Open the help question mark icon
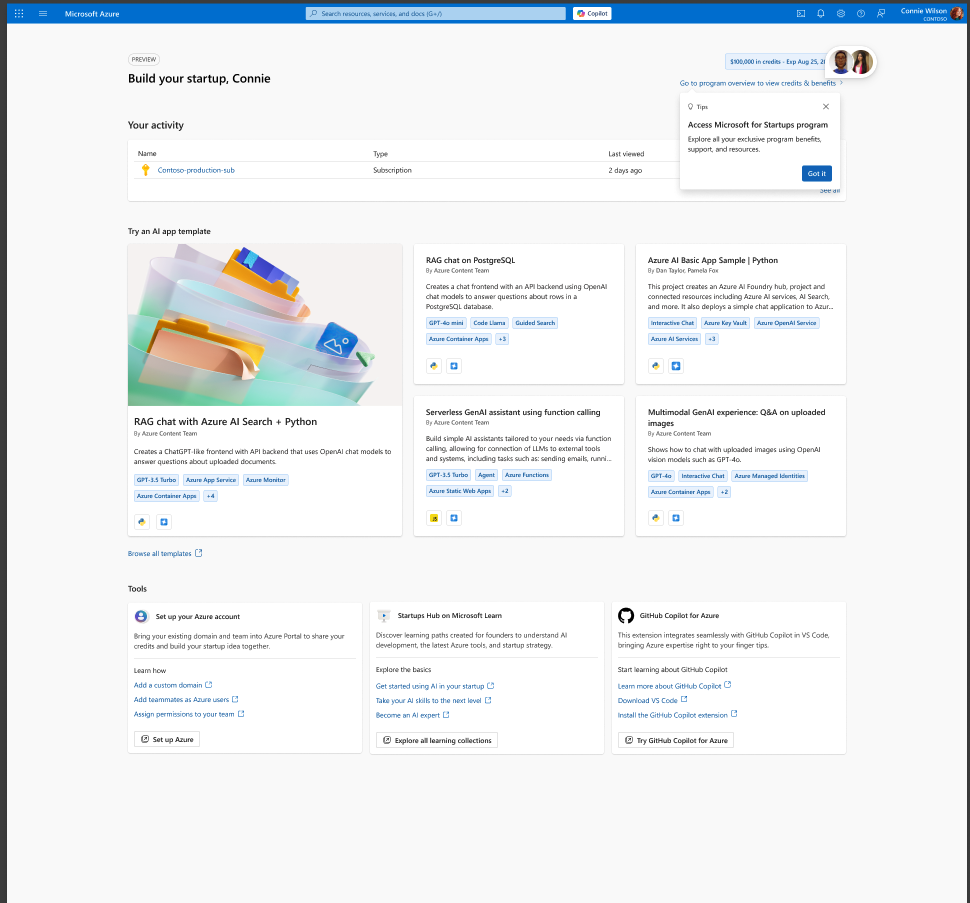The height and width of the screenshot is (903, 970). pyautogui.click(x=861, y=14)
